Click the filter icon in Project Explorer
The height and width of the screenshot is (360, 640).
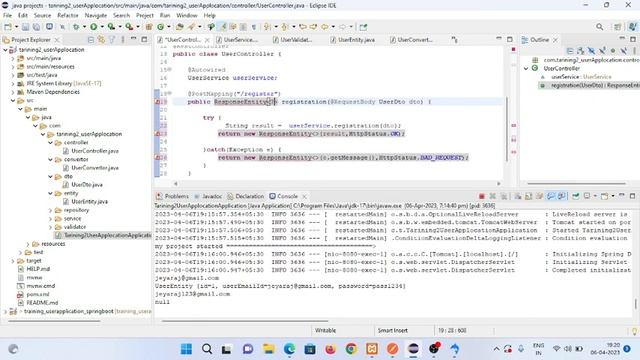tap(112, 40)
